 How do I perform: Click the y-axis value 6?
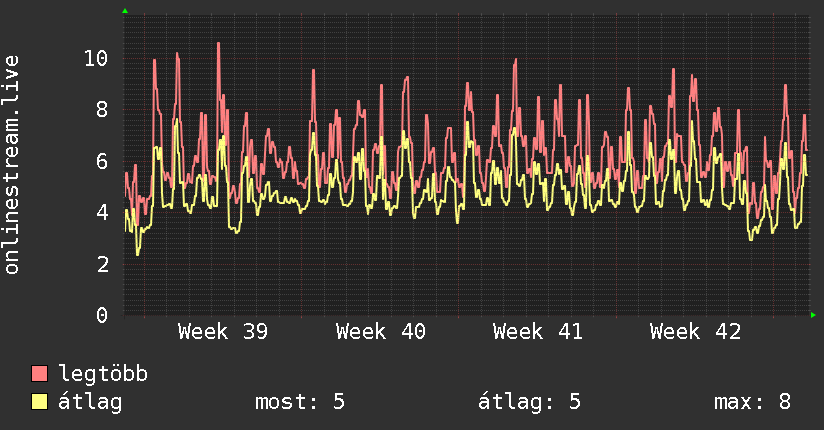(102, 161)
